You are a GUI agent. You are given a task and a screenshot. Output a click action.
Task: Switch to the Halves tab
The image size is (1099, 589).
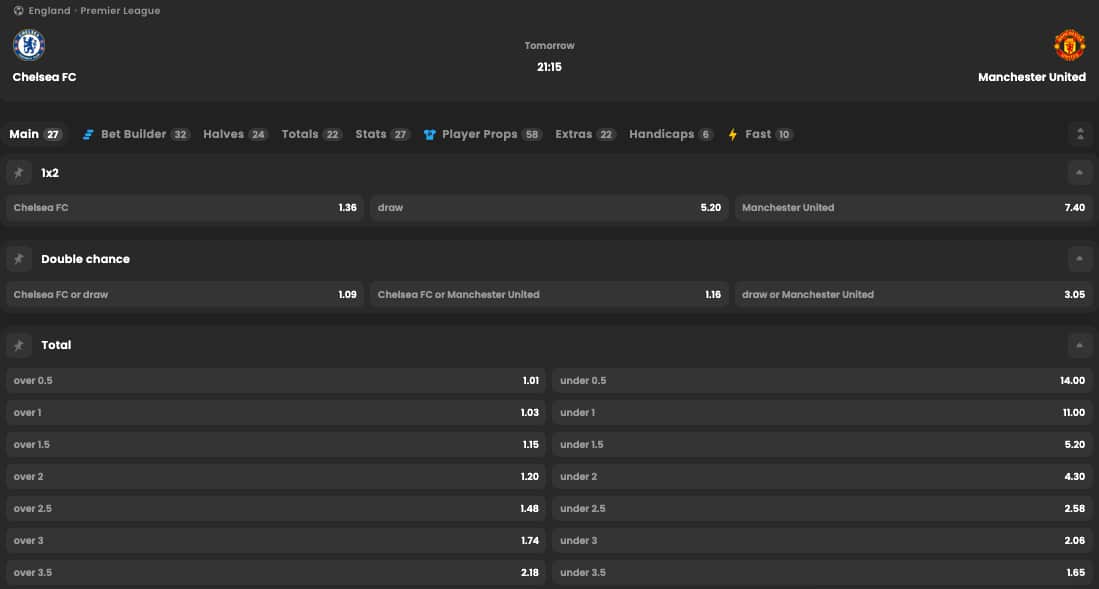(x=236, y=134)
